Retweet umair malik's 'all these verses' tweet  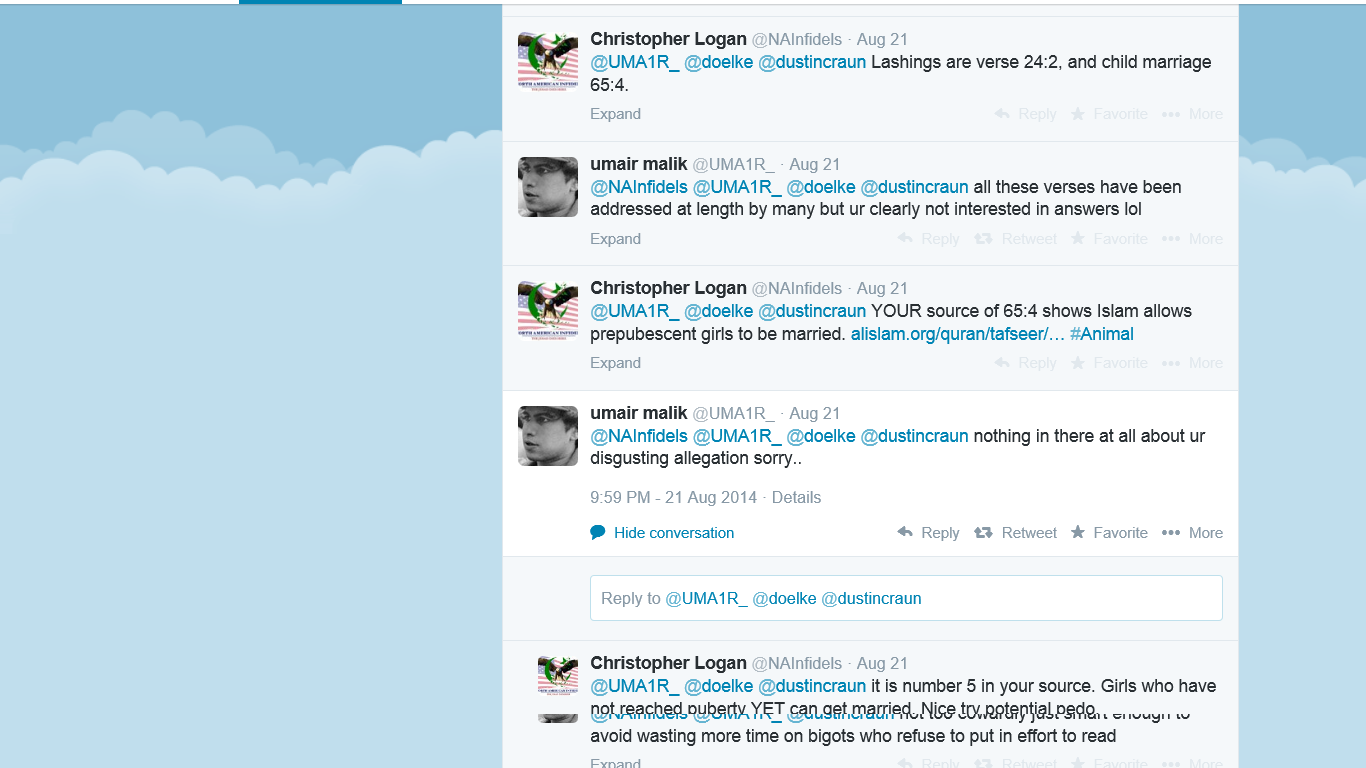[1015, 239]
